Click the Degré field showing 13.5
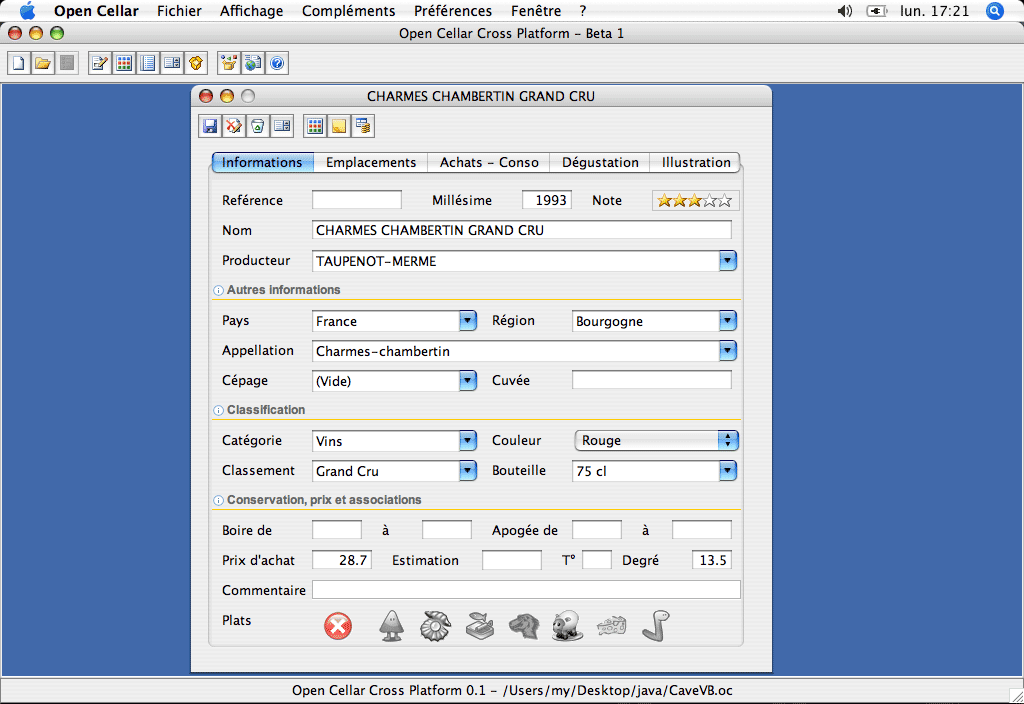Viewport: 1024px width, 704px height. pos(712,560)
